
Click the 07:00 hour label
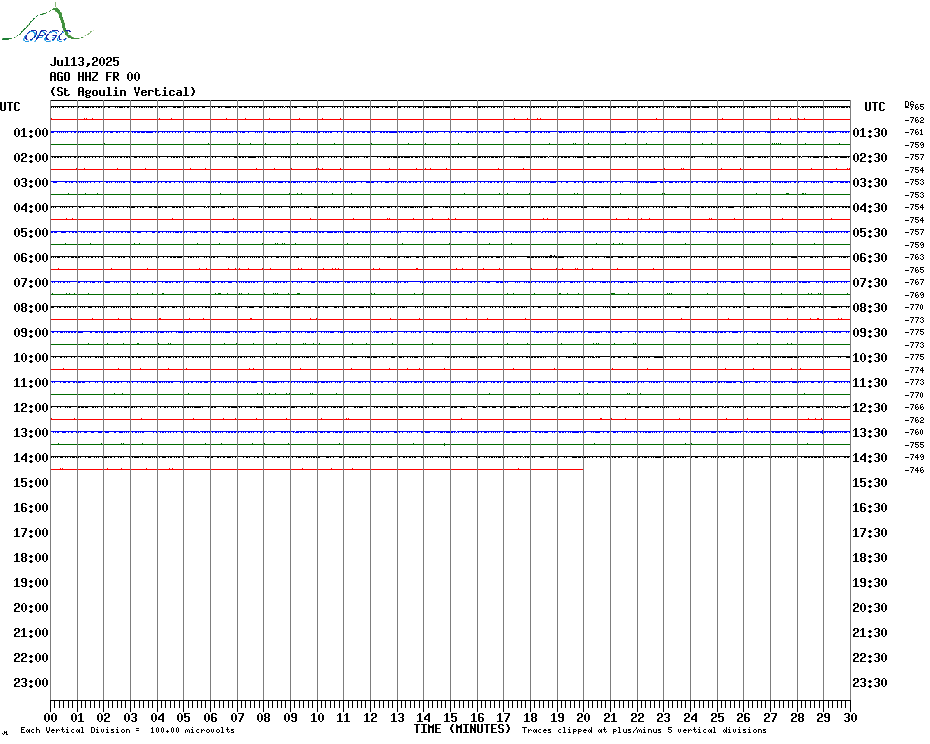pyautogui.click(x=31, y=282)
